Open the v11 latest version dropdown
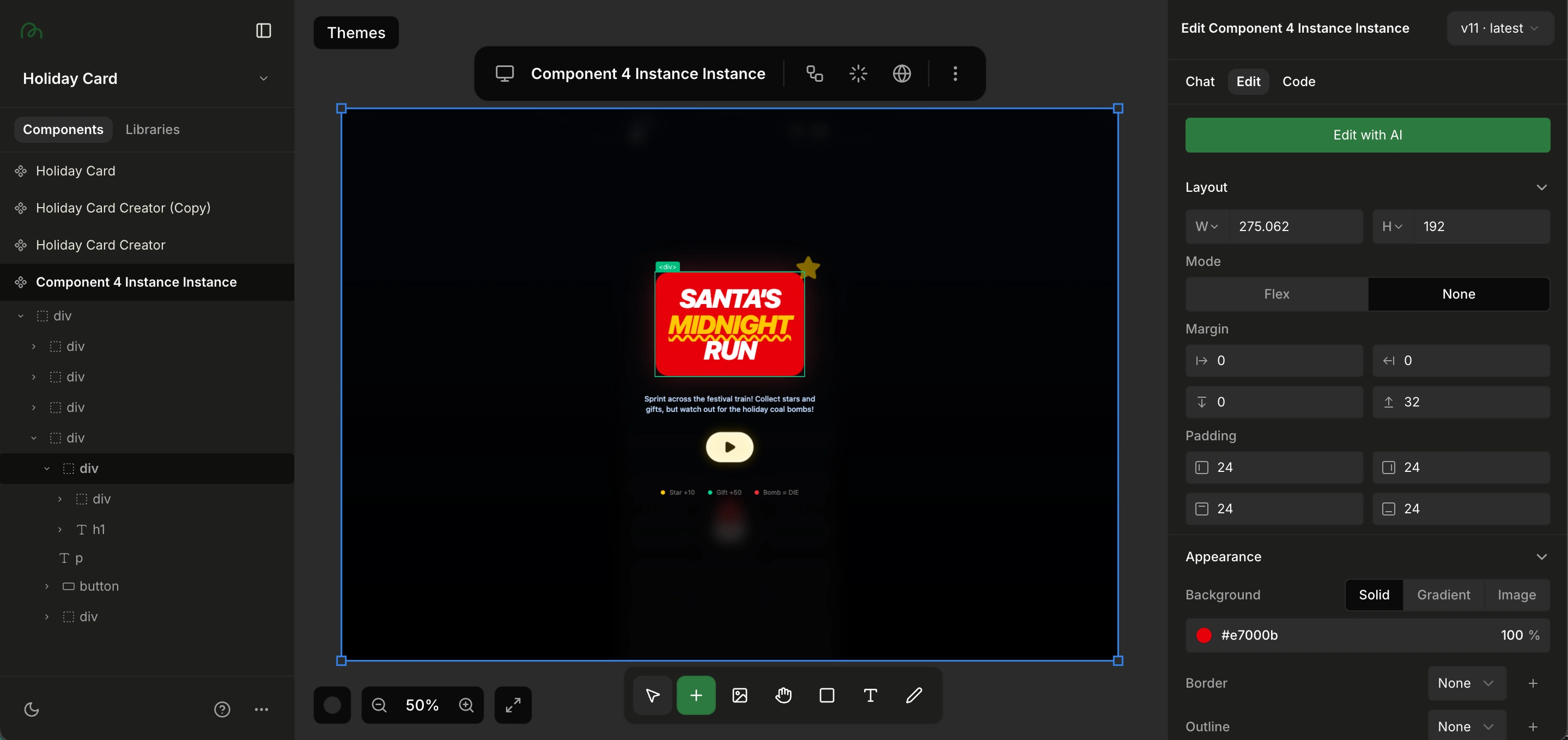Screen dimensions: 1568x740 [1499, 28]
